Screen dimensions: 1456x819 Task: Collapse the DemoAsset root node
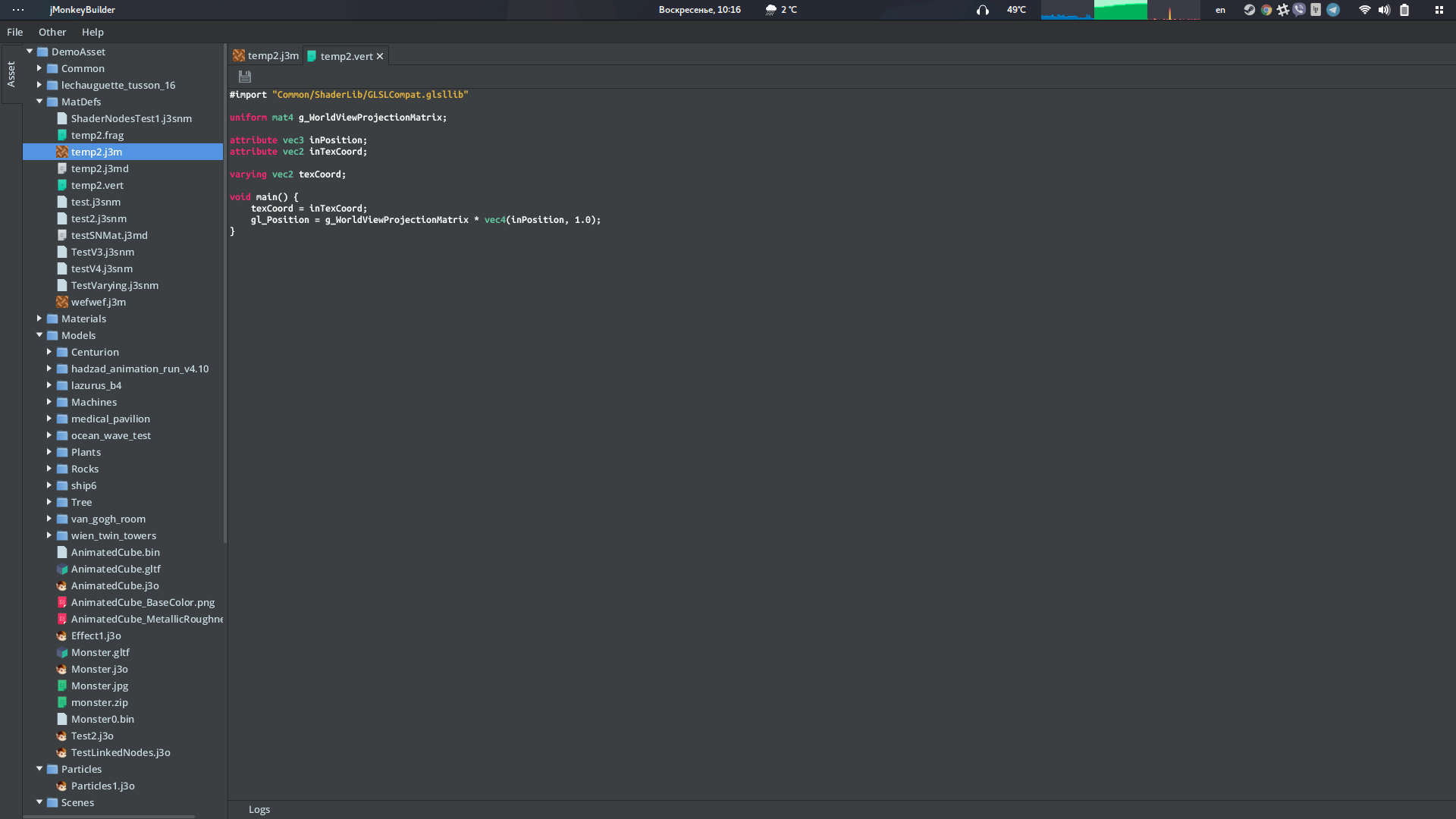pyautogui.click(x=30, y=52)
